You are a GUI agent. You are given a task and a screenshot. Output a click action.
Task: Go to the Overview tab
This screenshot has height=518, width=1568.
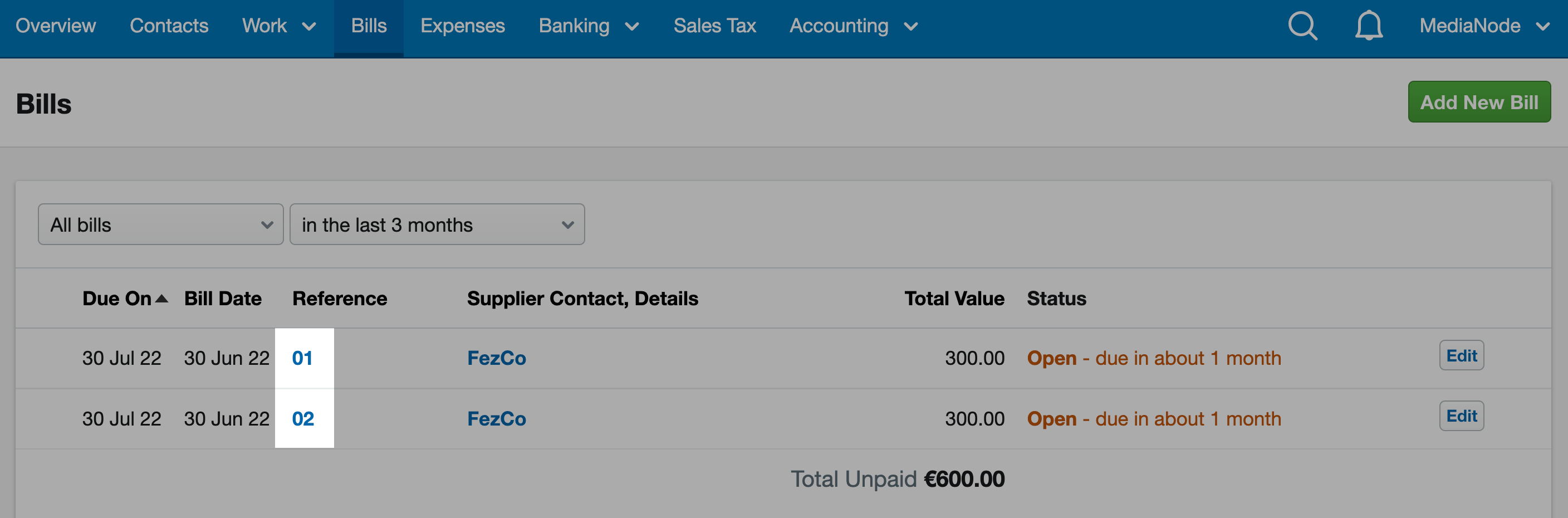pos(55,26)
